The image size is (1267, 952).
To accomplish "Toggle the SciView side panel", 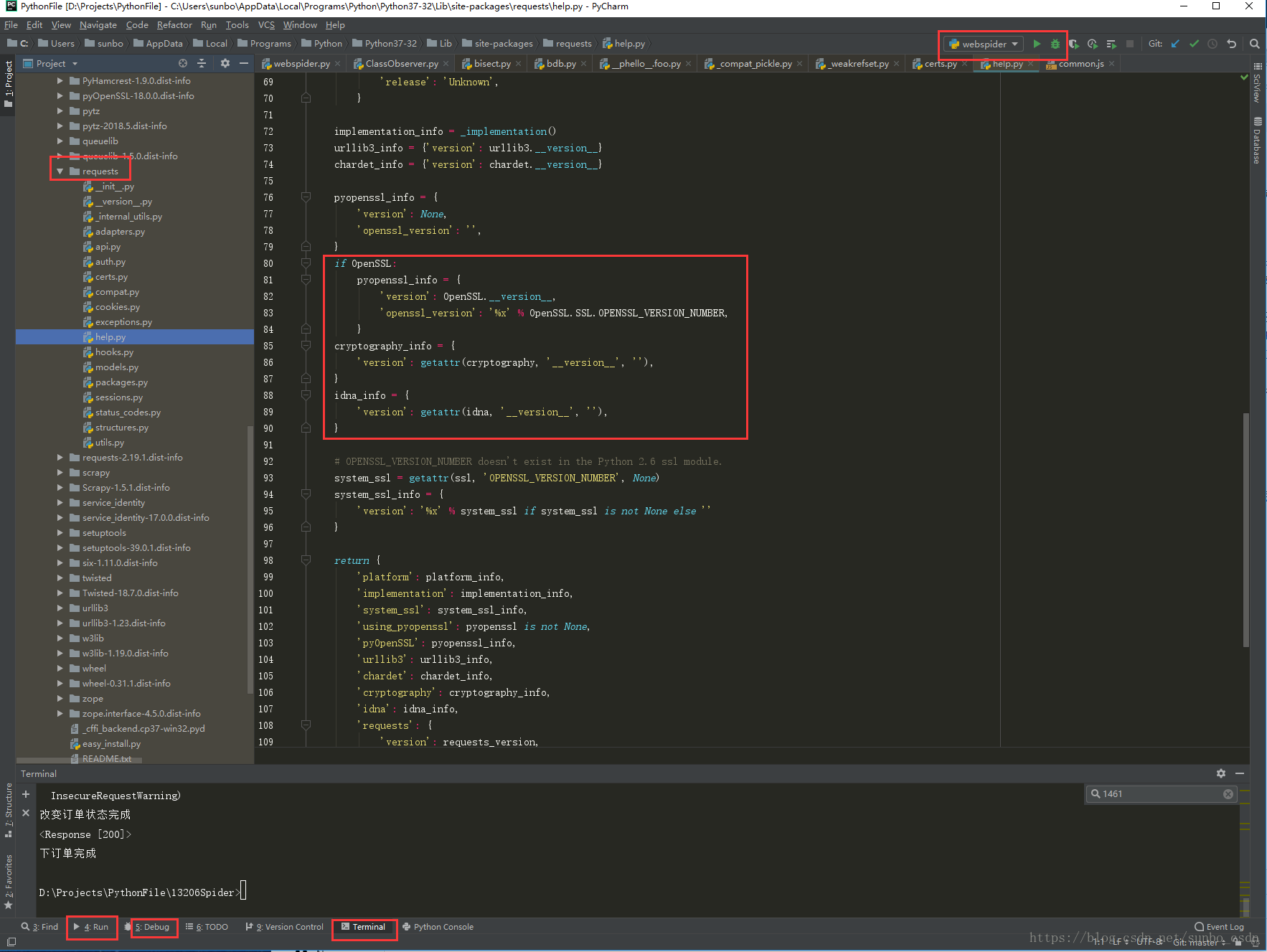I will pyautogui.click(x=1258, y=83).
